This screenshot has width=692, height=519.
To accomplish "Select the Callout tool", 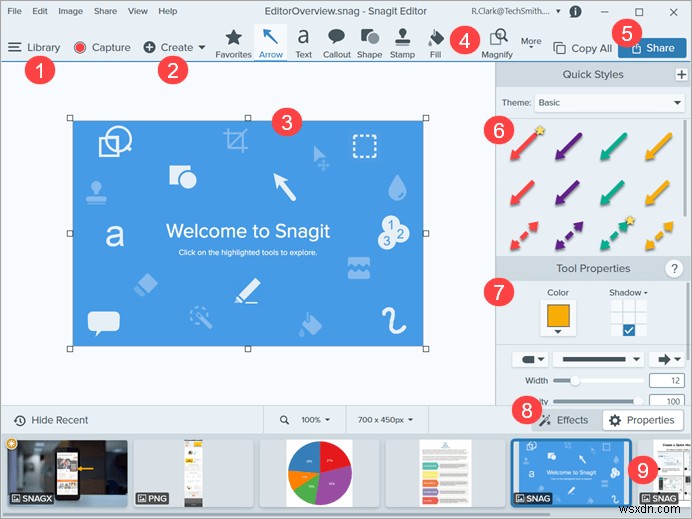I will coord(336,43).
